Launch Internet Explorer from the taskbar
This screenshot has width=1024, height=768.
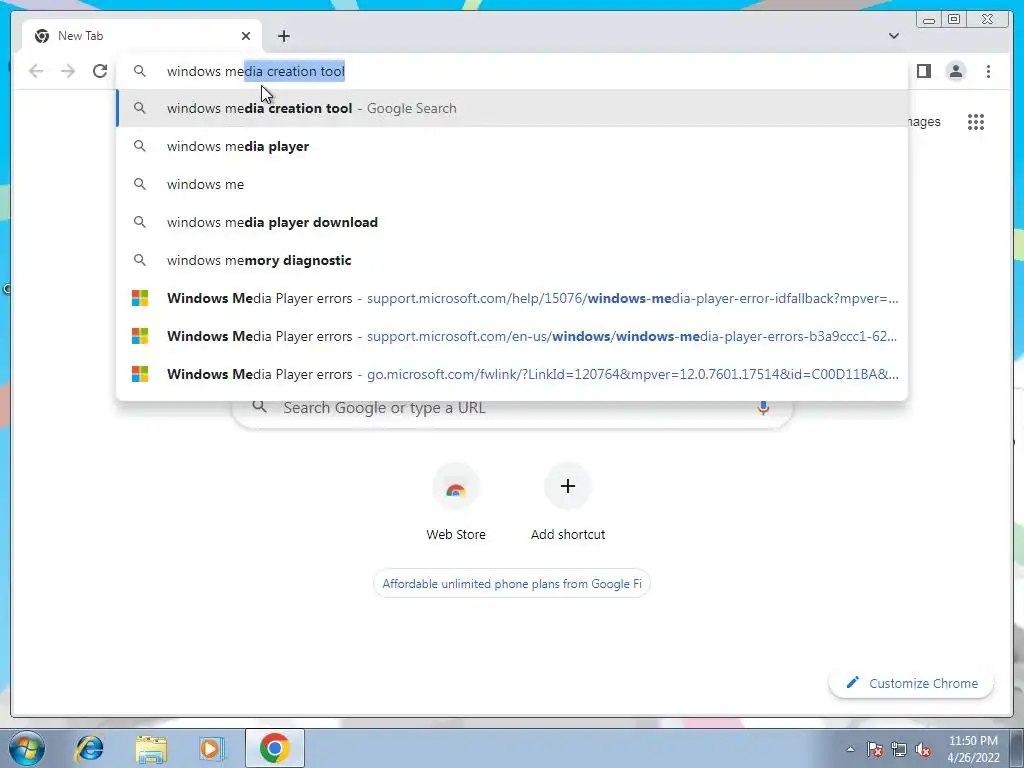point(89,748)
